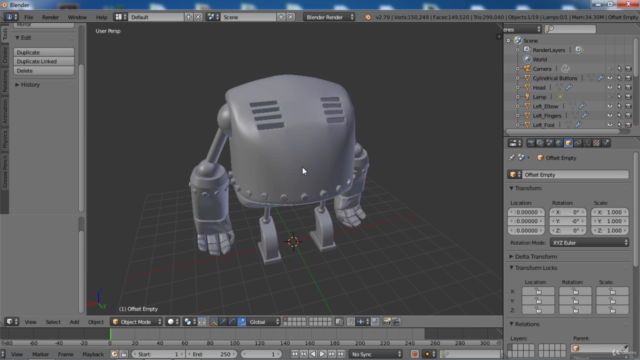Image resolution: width=640 pixels, height=360 pixels.
Task: Open the File menu
Action: (x=29, y=17)
